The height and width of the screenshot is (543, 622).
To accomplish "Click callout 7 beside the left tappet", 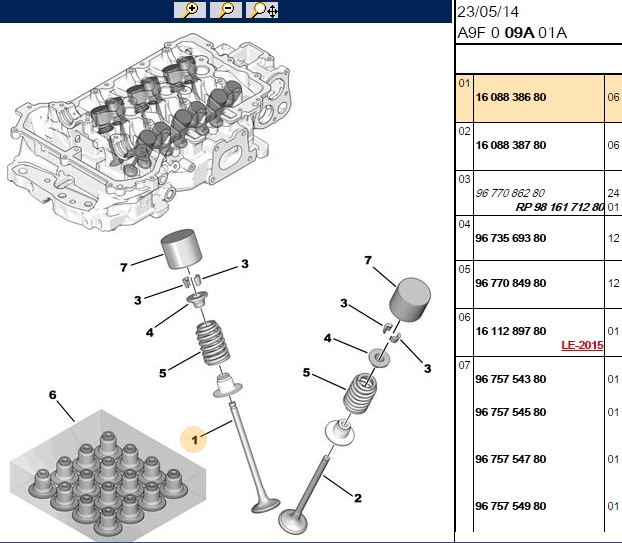I will 124,268.
